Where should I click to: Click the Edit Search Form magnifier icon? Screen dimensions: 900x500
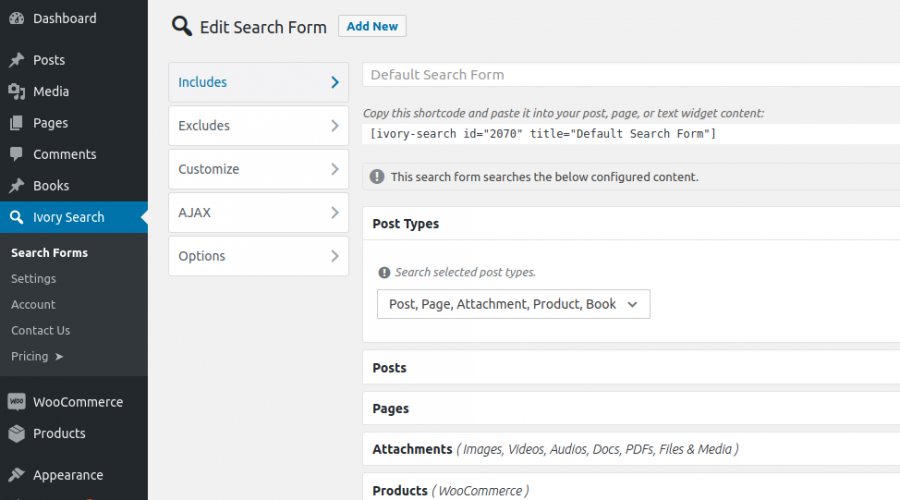coord(182,26)
